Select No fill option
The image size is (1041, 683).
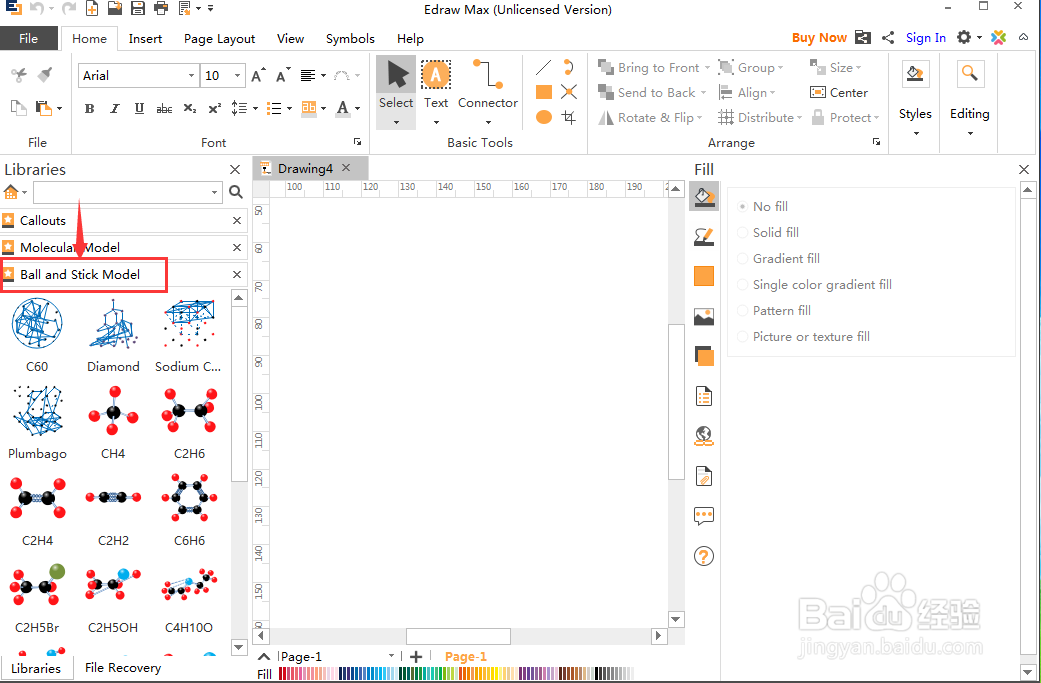pyautogui.click(x=763, y=206)
